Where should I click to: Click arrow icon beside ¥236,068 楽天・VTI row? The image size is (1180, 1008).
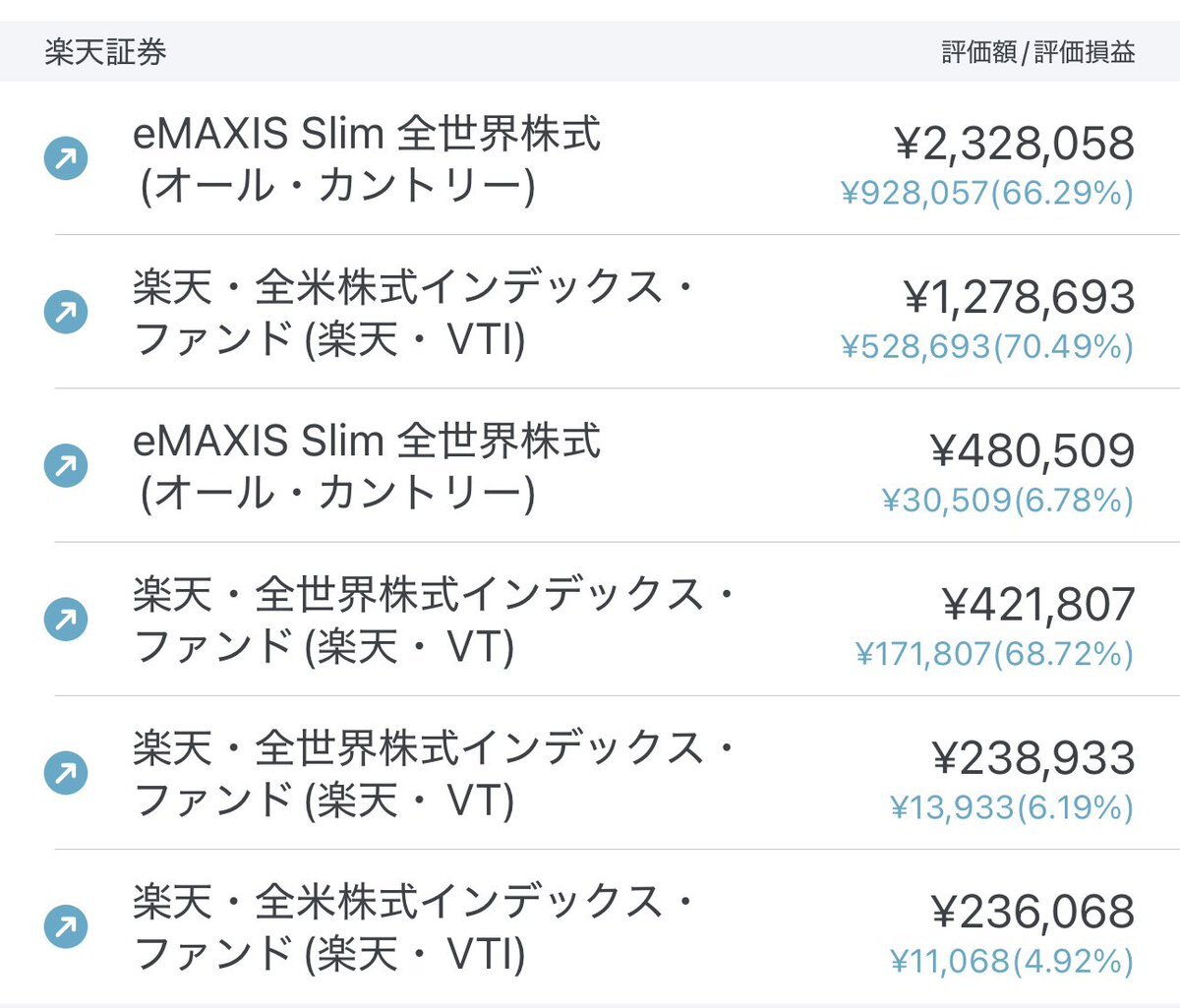tap(66, 926)
